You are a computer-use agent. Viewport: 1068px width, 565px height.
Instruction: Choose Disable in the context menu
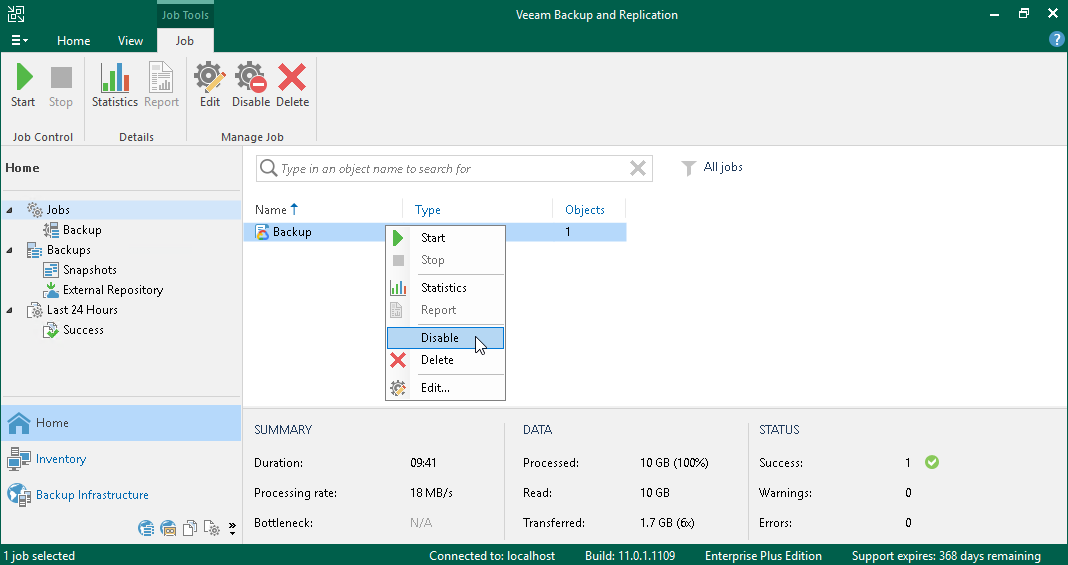tap(445, 338)
